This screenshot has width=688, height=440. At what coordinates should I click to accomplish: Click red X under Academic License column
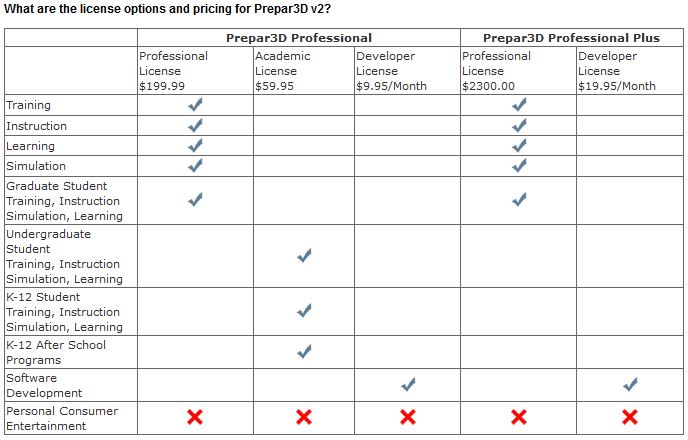pos(304,417)
